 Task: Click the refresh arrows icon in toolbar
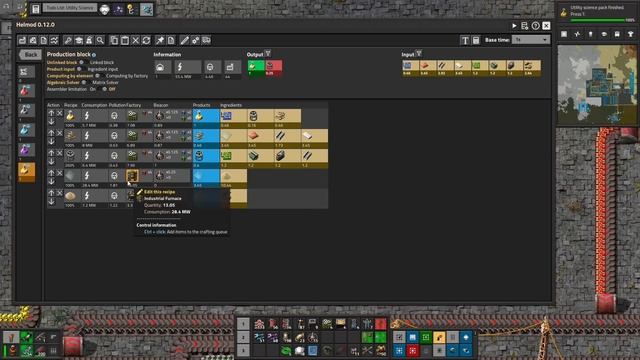147,40
